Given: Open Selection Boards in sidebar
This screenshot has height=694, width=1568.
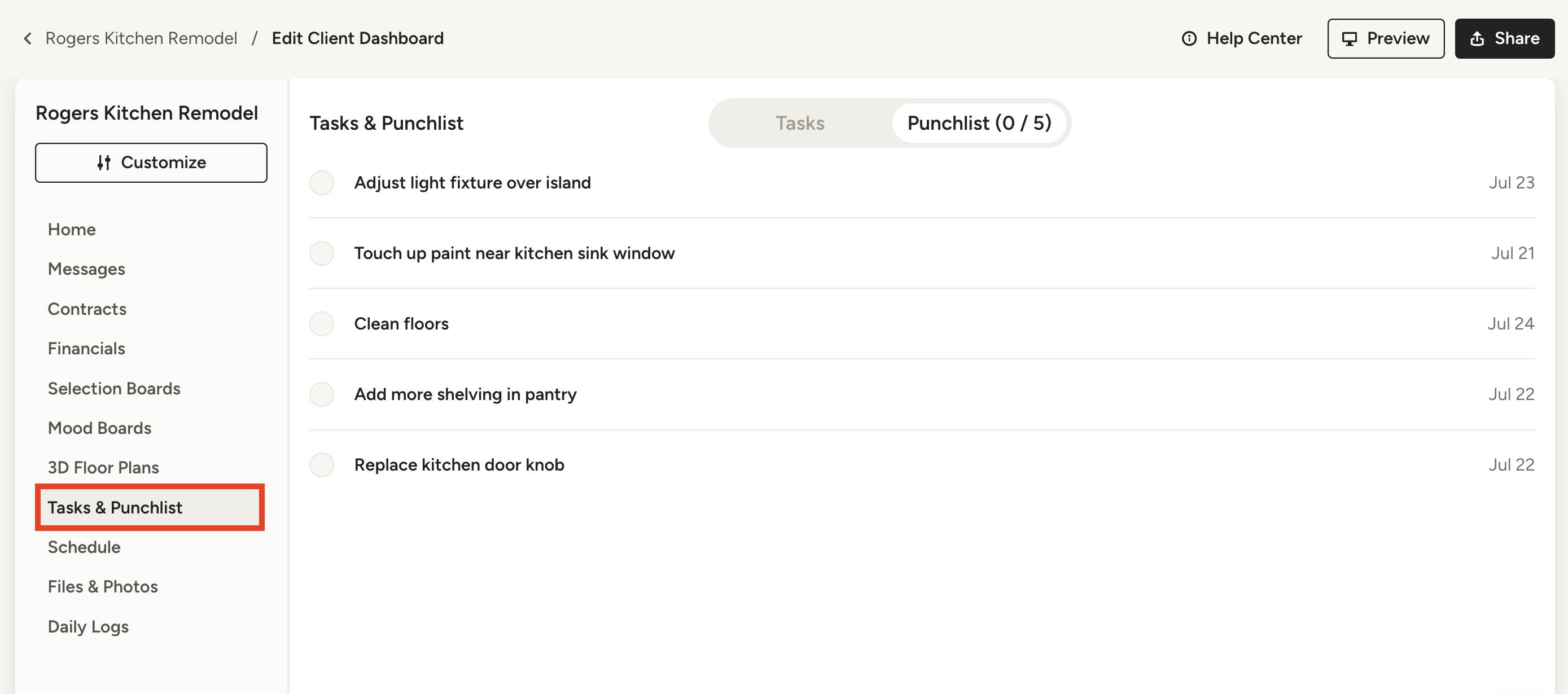Looking at the screenshot, I should (x=114, y=388).
